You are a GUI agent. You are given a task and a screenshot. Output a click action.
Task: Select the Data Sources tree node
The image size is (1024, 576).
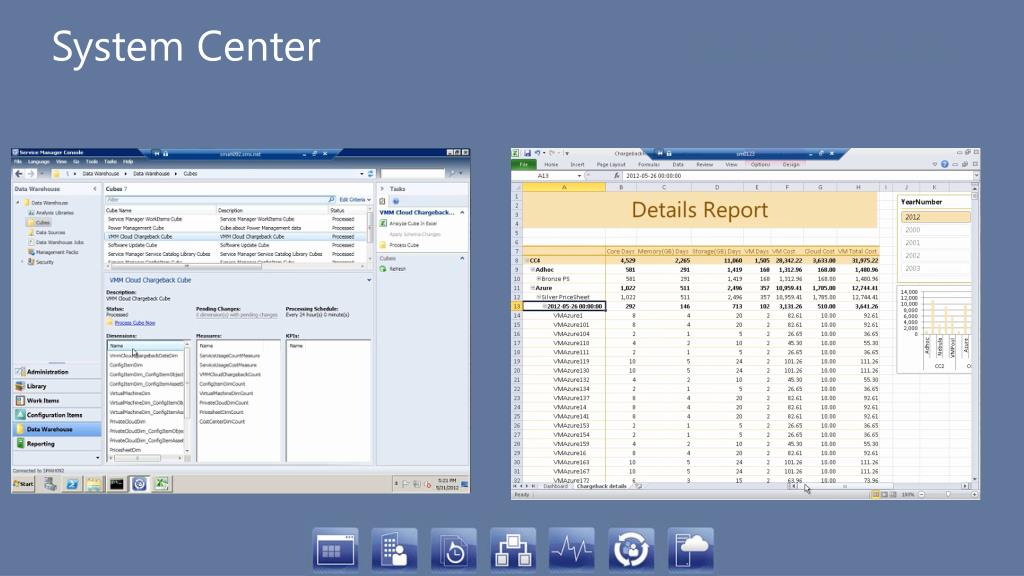point(50,232)
